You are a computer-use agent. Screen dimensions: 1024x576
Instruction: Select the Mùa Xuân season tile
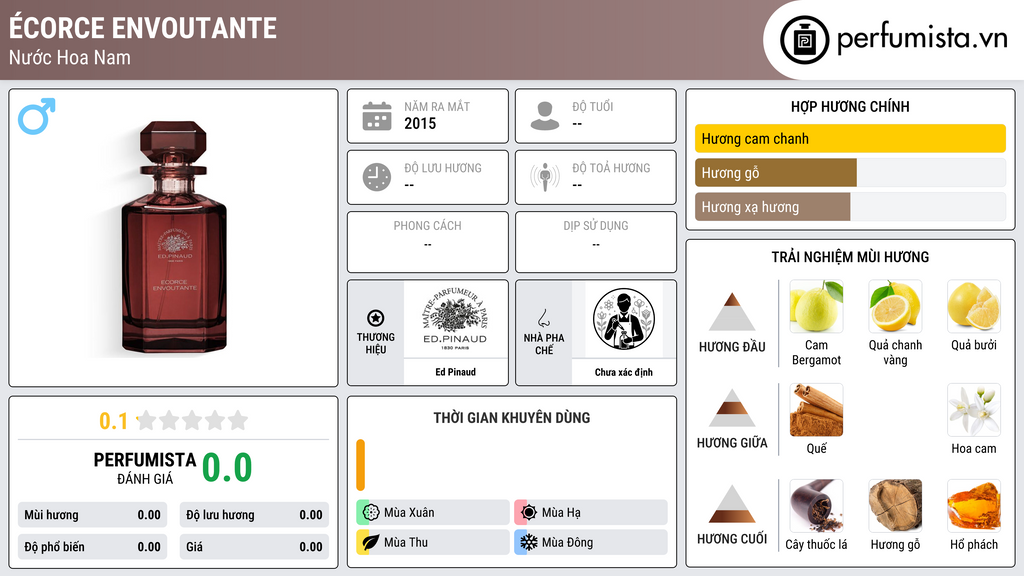(433, 513)
